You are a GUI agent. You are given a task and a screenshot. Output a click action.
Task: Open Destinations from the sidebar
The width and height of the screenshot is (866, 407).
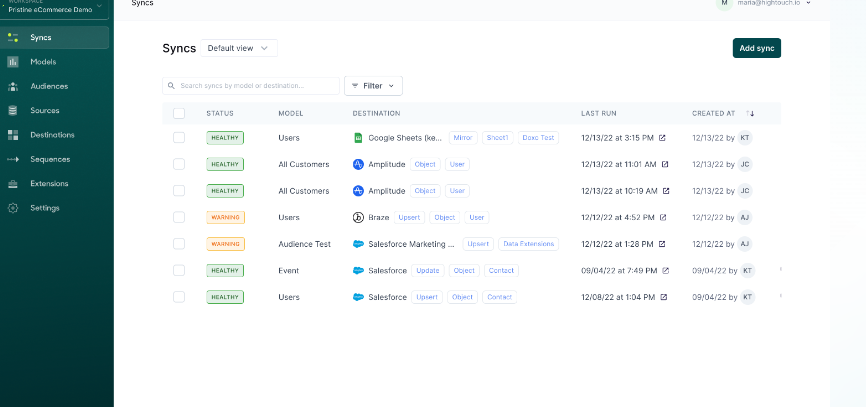pos(52,135)
